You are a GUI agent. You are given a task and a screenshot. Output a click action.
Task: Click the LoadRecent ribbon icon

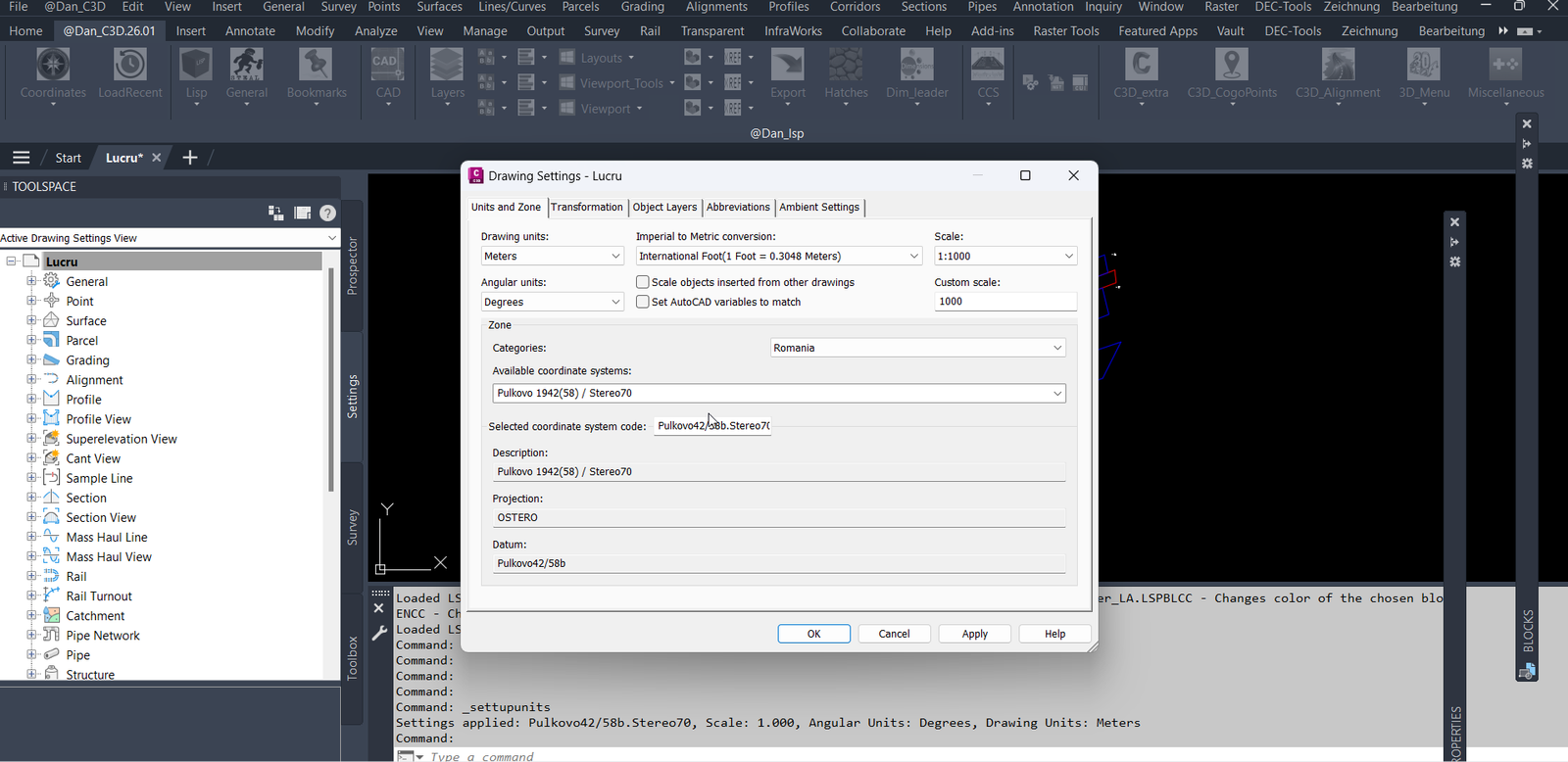coord(129,74)
